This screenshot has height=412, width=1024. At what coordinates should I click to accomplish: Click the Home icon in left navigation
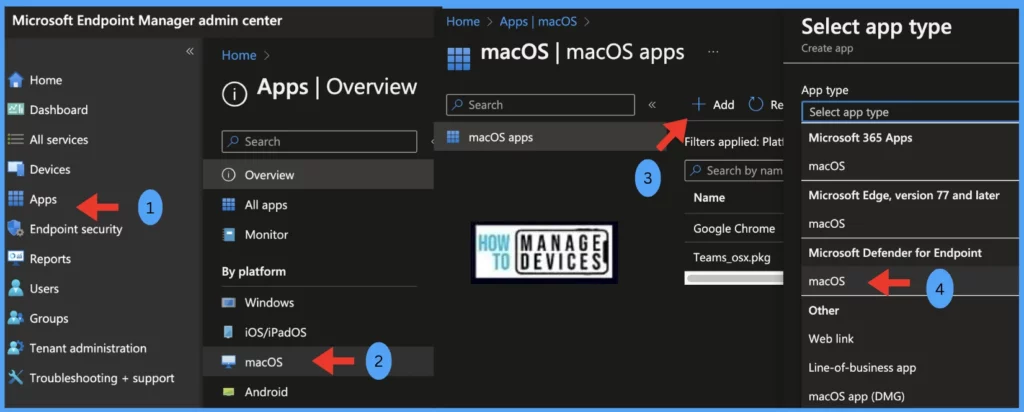coord(16,80)
